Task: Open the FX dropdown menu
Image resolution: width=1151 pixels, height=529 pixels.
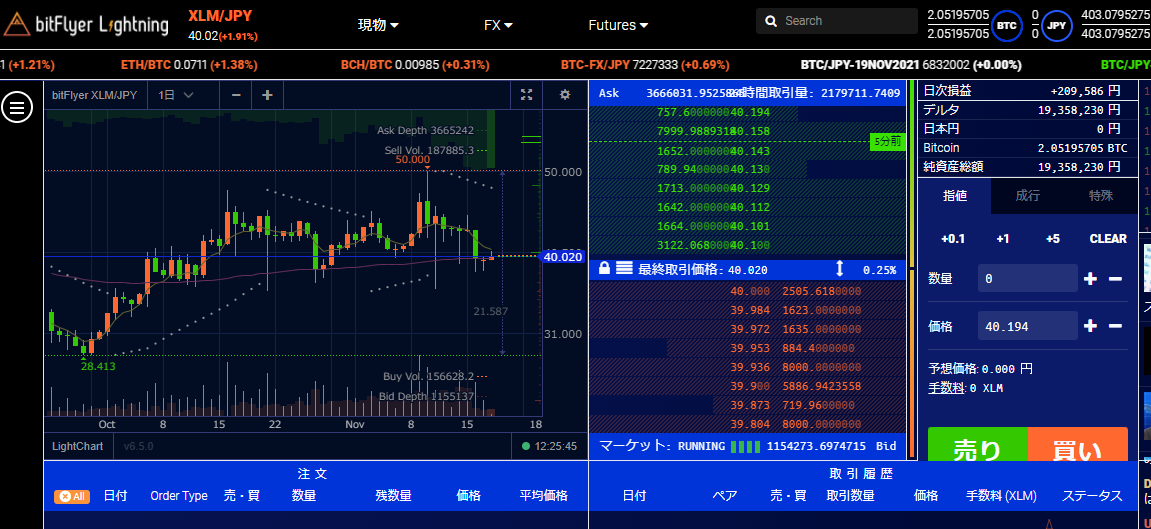Action: point(498,25)
